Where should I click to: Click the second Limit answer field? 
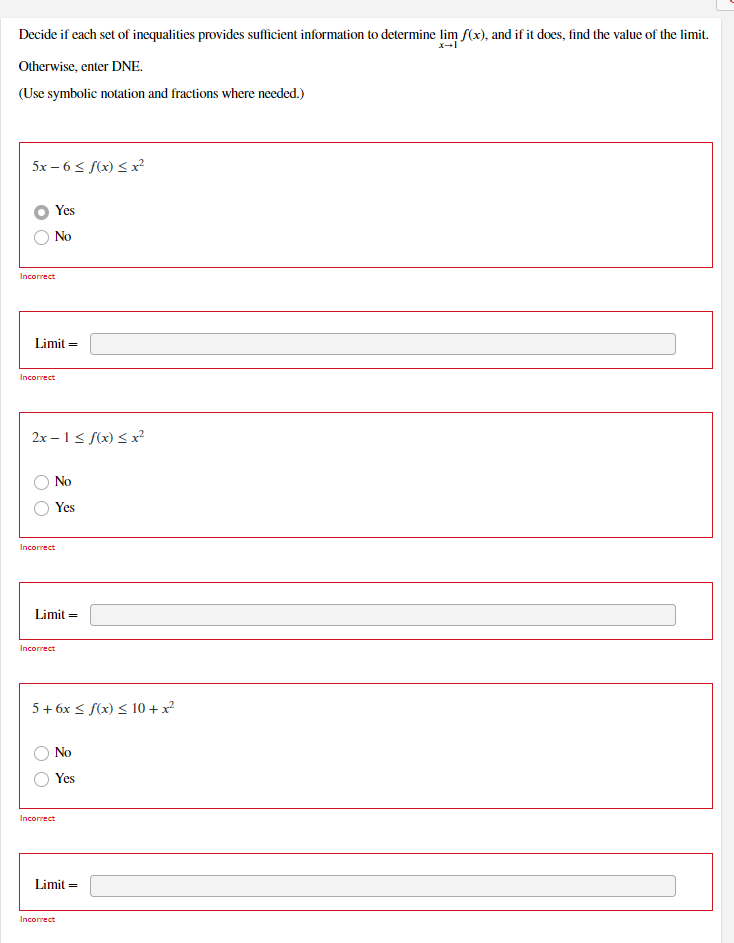pos(382,614)
